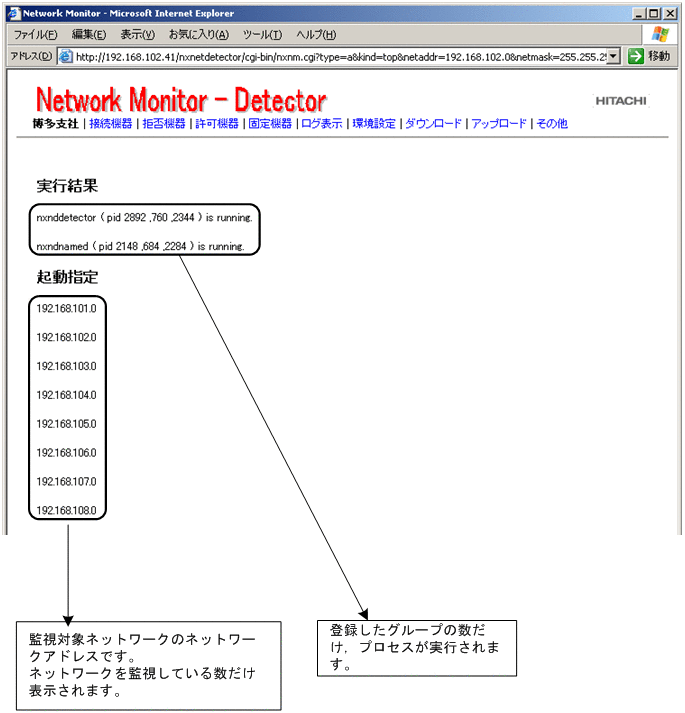Click the 移動 label next to Go
Screen dimensions: 685x713
660,56
